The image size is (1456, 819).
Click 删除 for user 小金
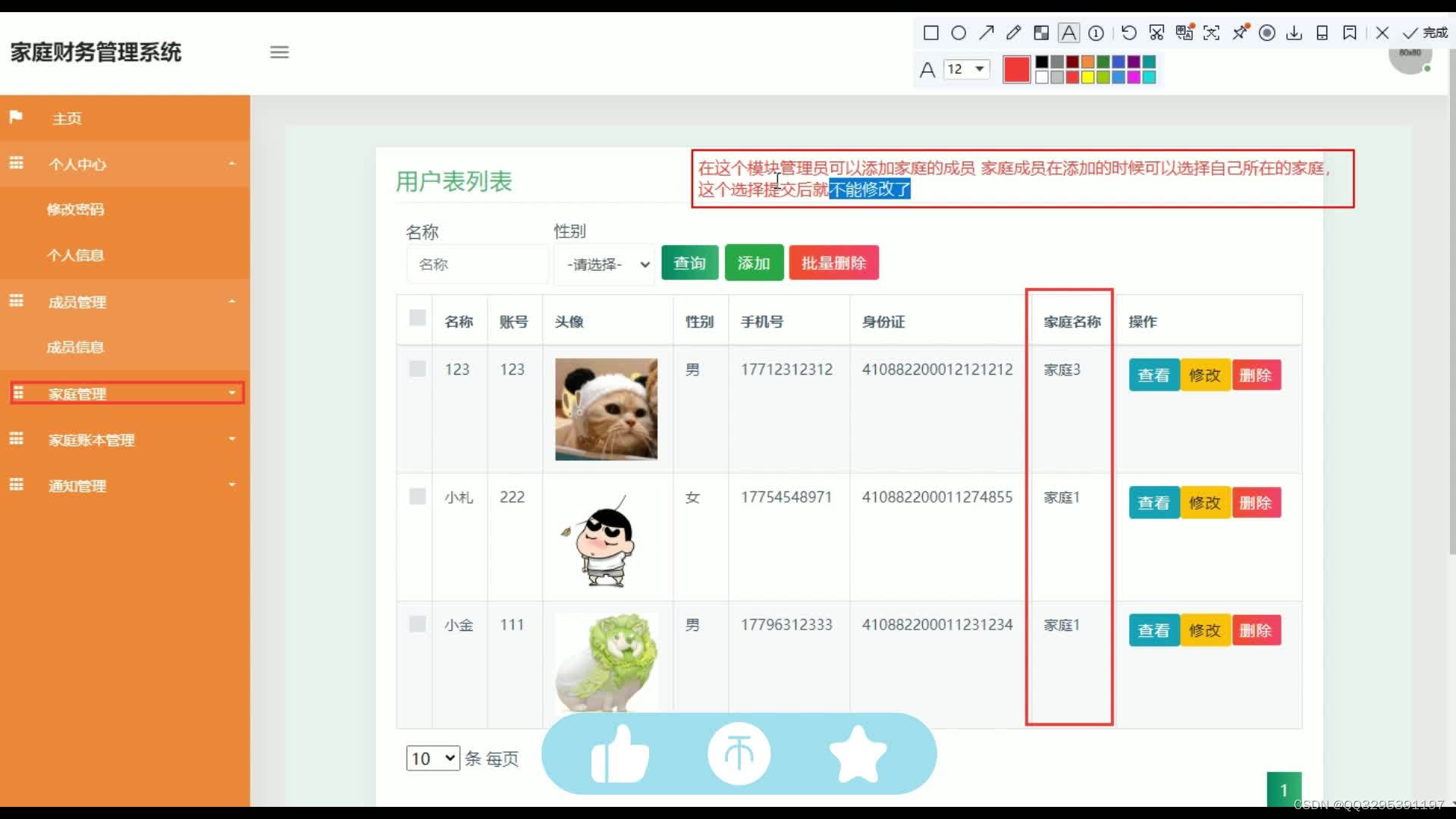tap(1256, 630)
